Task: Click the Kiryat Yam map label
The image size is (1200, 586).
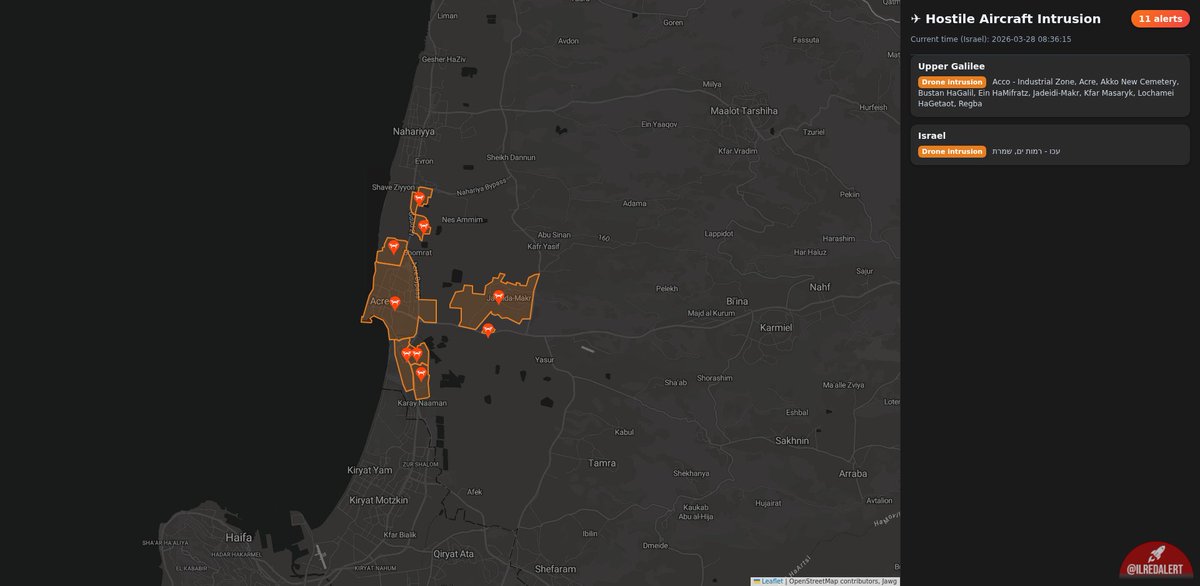Action: click(370, 470)
